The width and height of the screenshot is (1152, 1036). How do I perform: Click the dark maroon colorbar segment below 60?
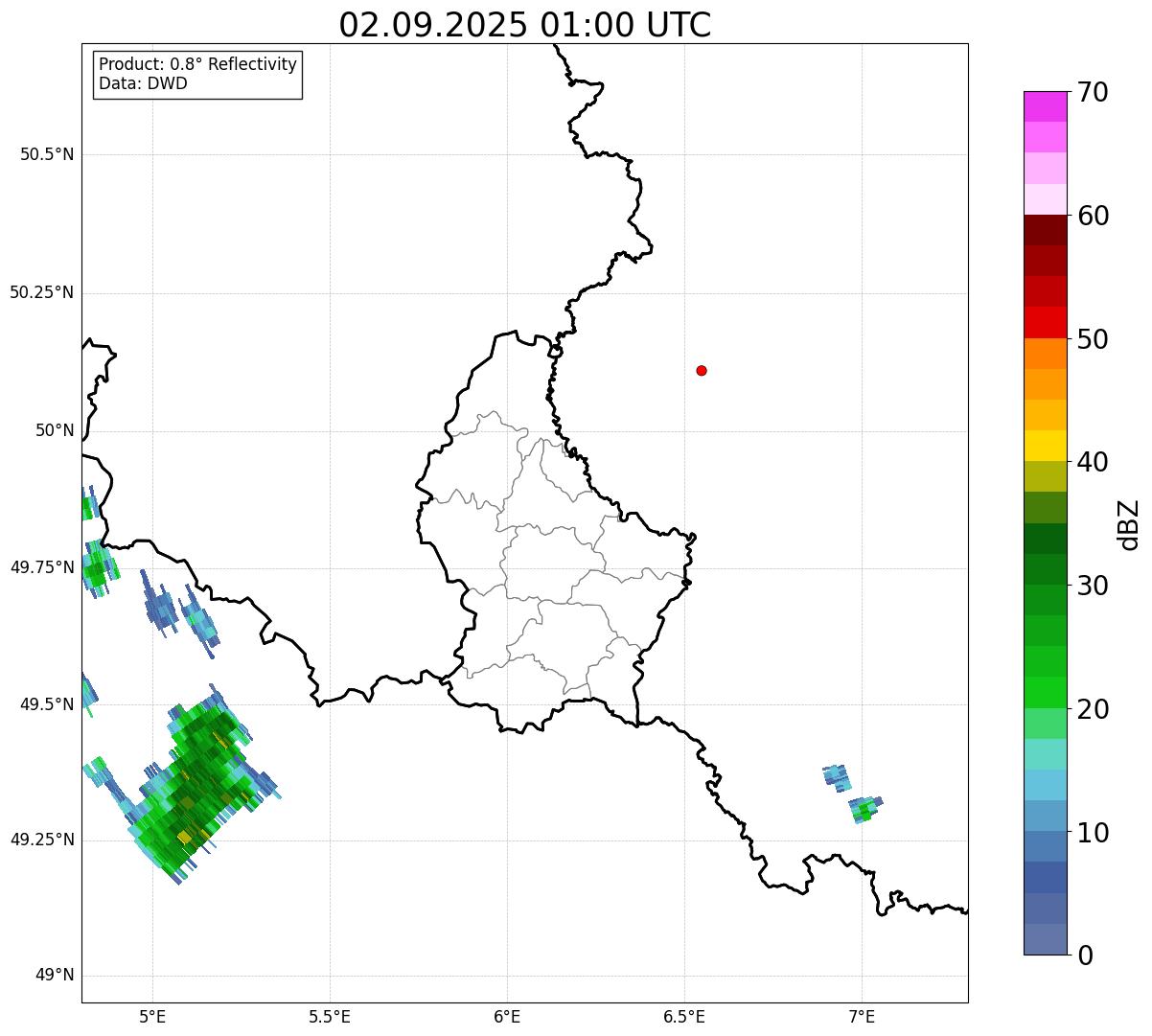(1045, 230)
